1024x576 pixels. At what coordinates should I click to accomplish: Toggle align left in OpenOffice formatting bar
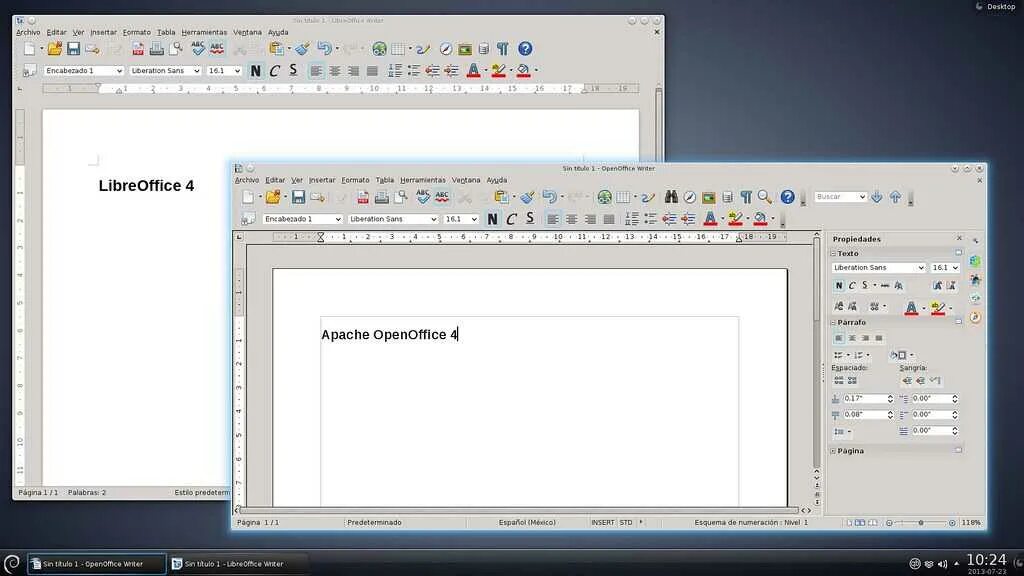click(x=552, y=219)
